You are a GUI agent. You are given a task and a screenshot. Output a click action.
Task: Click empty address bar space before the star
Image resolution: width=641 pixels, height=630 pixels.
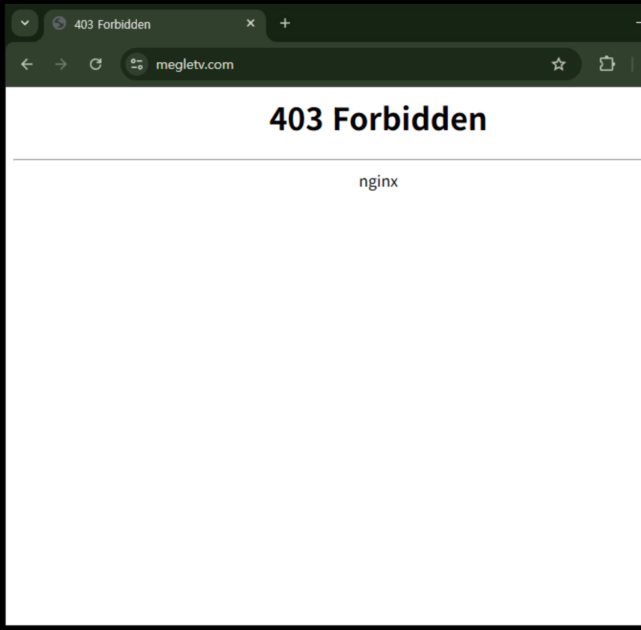(x=388, y=64)
